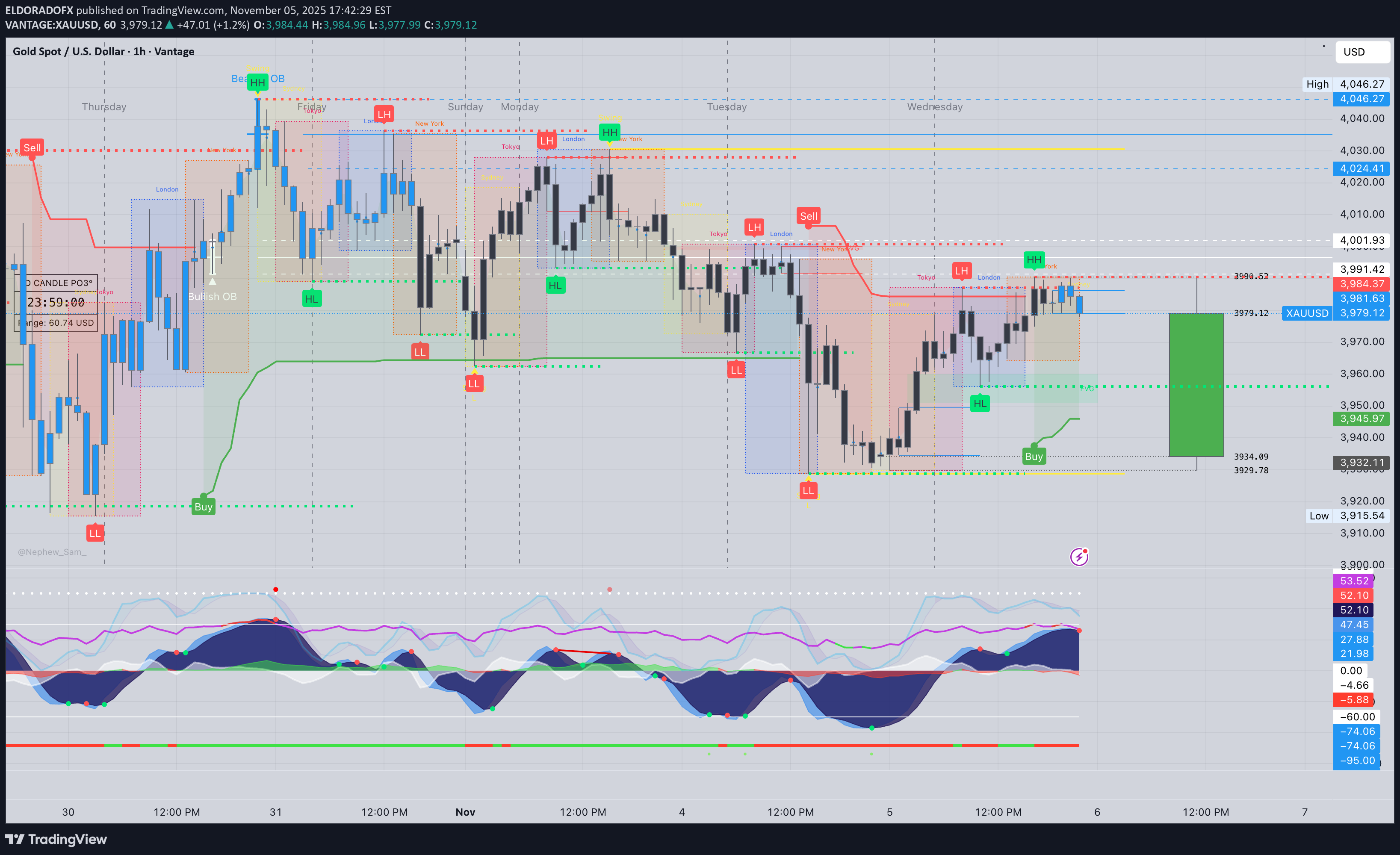
Task: Click the red LL marker below Thursday's low
Action: (x=95, y=533)
